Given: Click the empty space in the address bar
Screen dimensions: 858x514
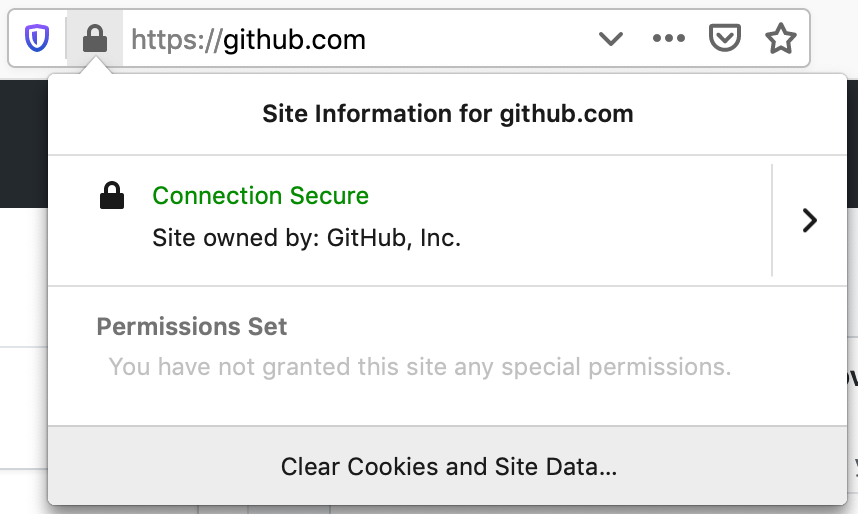Looking at the screenshot, I should 480,40.
